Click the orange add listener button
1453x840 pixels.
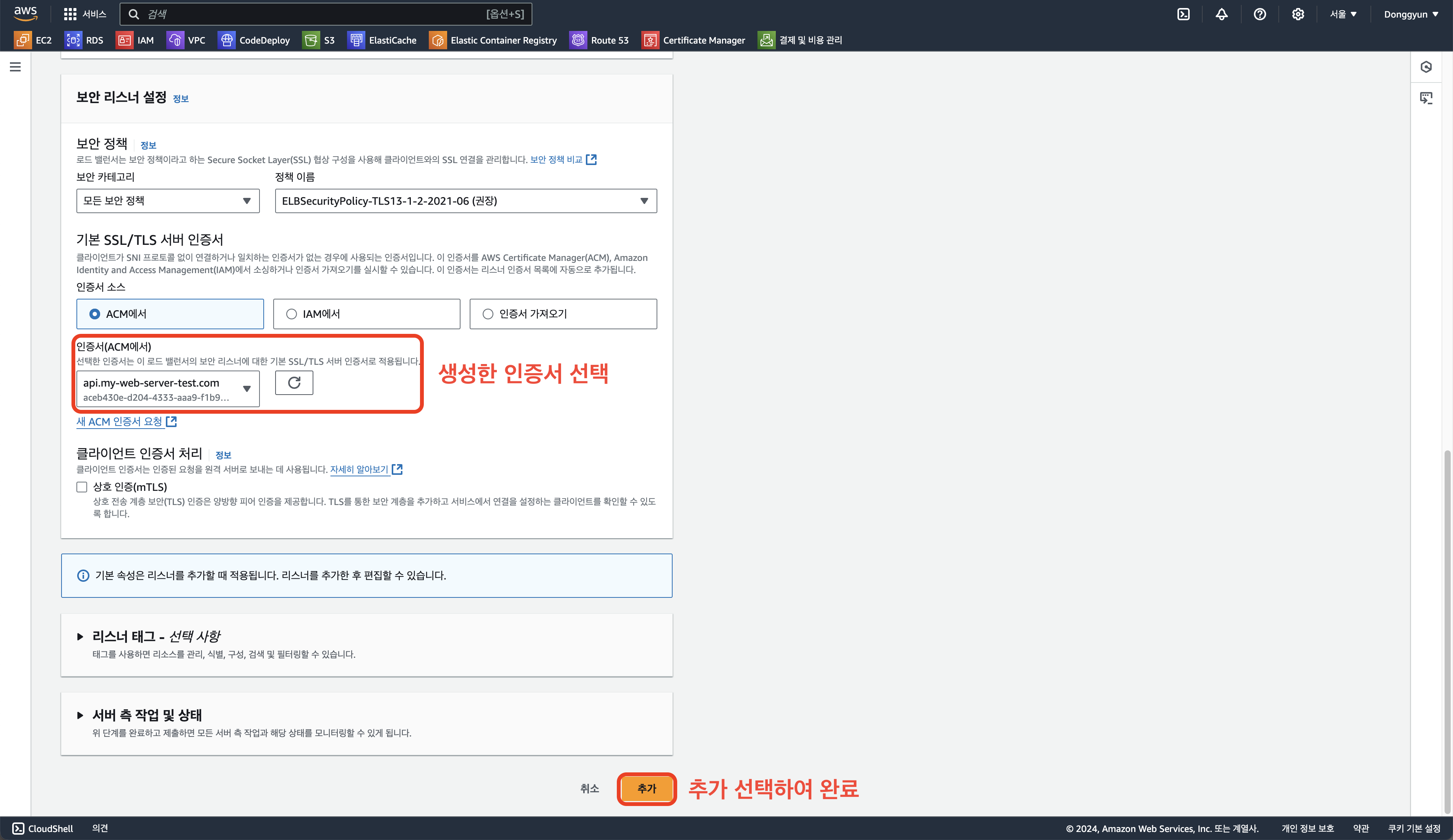coord(646,789)
